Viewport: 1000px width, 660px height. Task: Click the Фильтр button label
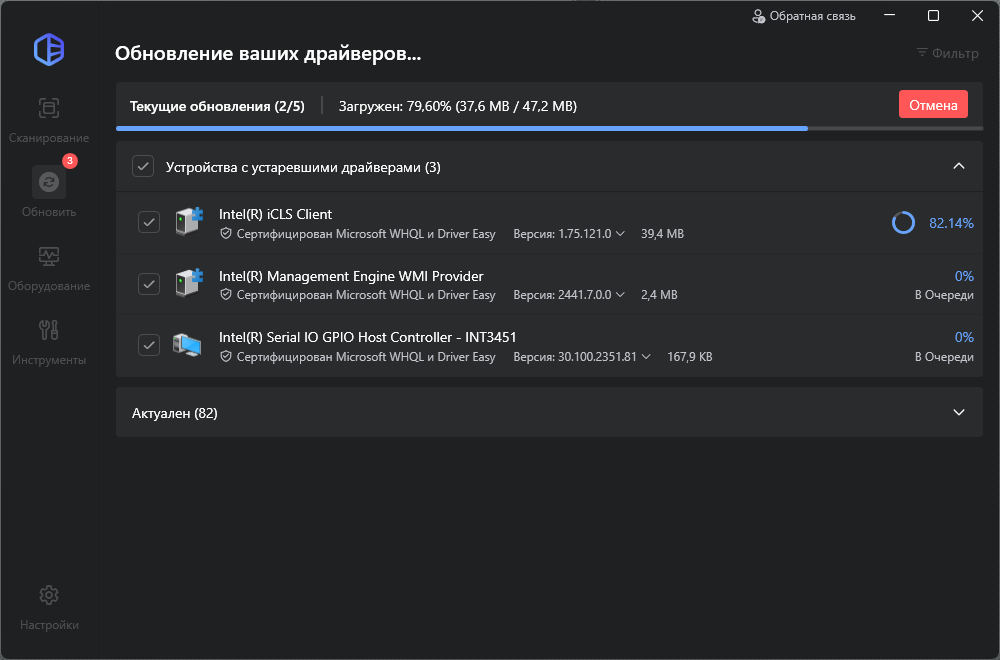[x=955, y=53]
